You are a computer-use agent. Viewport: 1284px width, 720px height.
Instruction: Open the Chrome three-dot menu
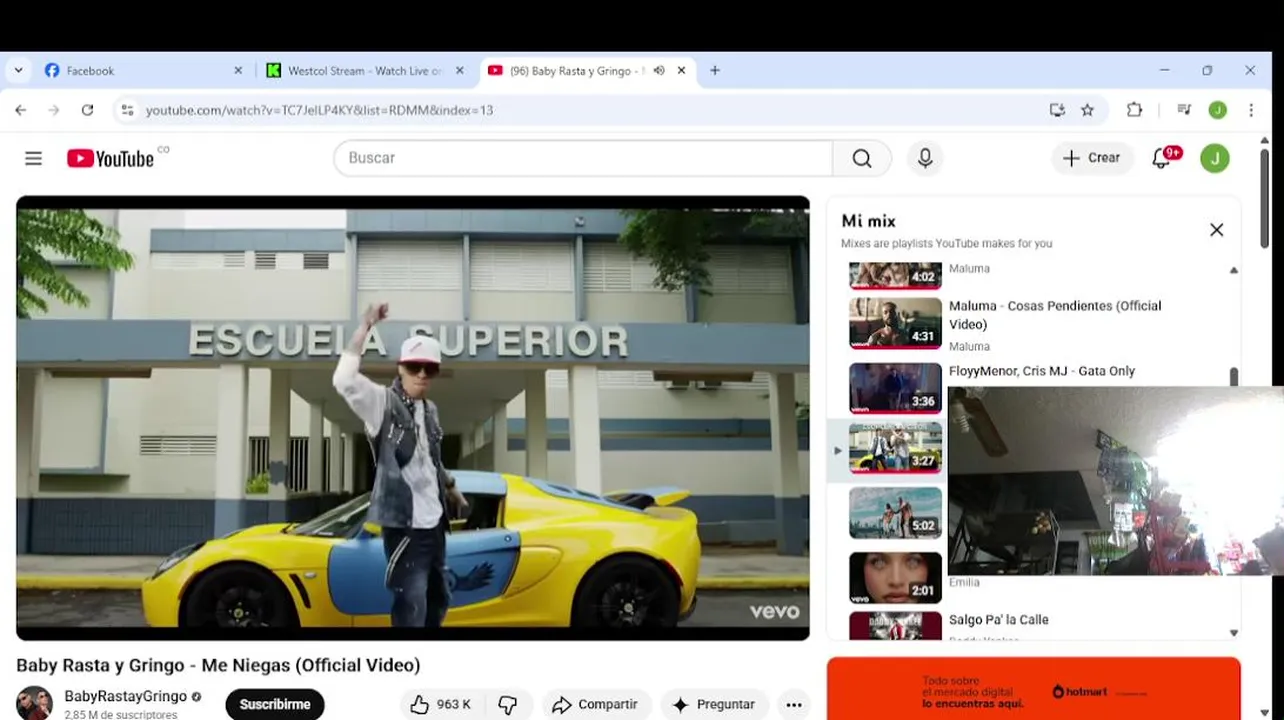click(1251, 110)
